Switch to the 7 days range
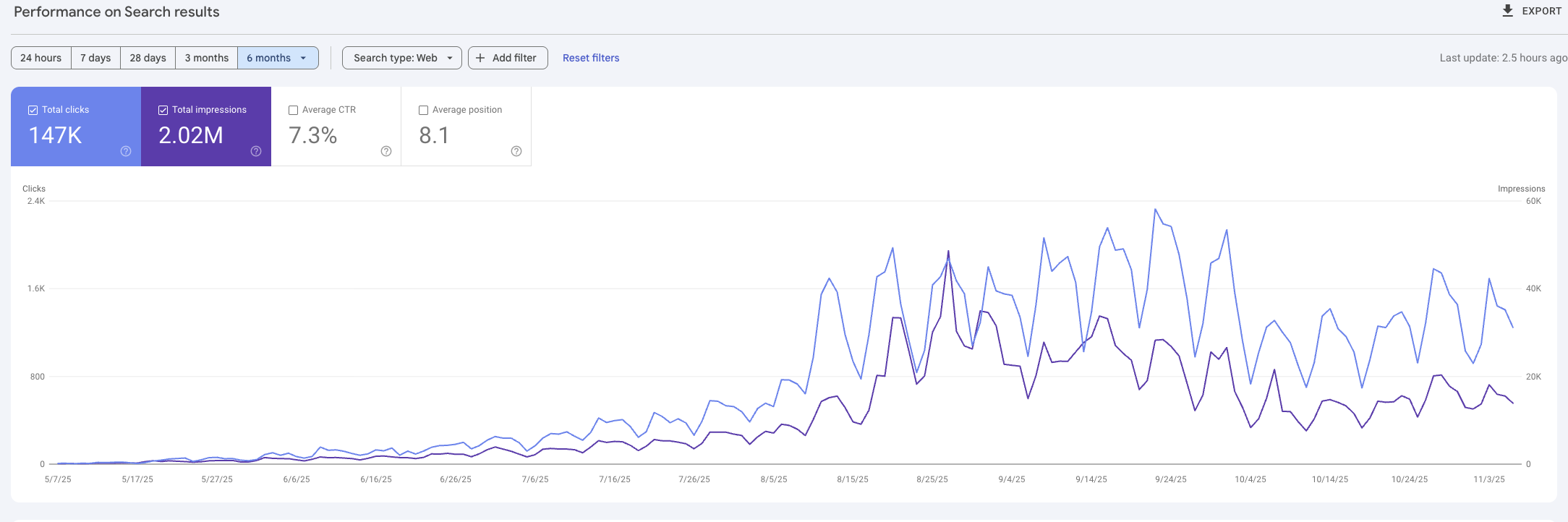The width and height of the screenshot is (1568, 522). [x=95, y=58]
